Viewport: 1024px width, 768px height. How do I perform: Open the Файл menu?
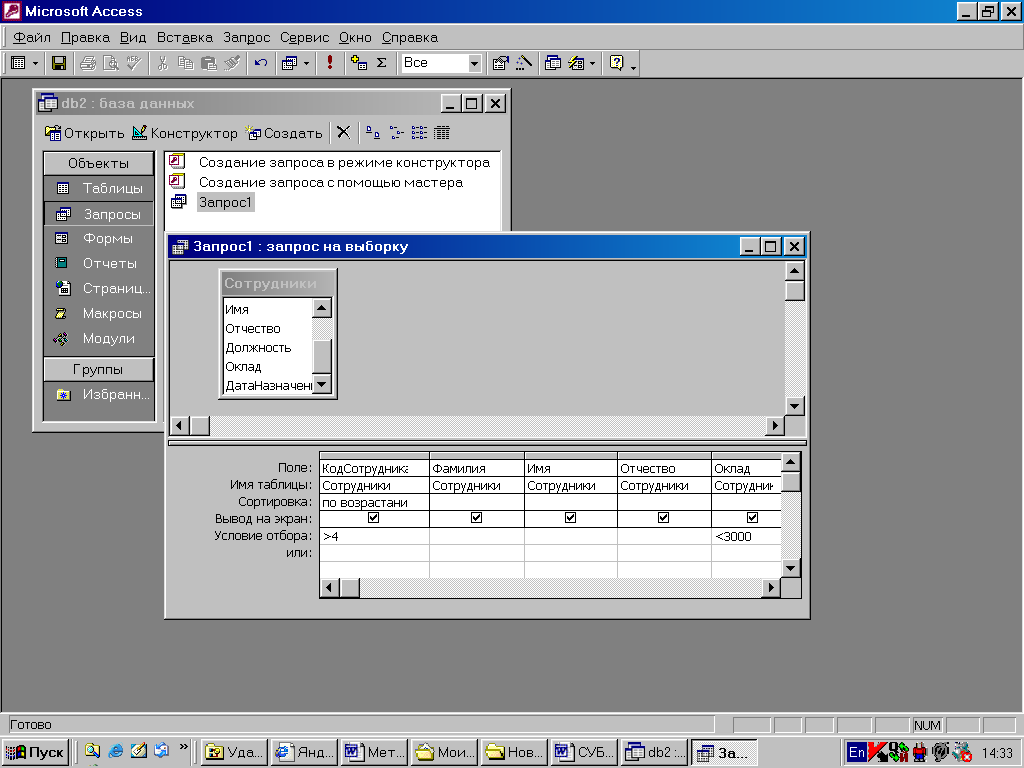coord(32,37)
